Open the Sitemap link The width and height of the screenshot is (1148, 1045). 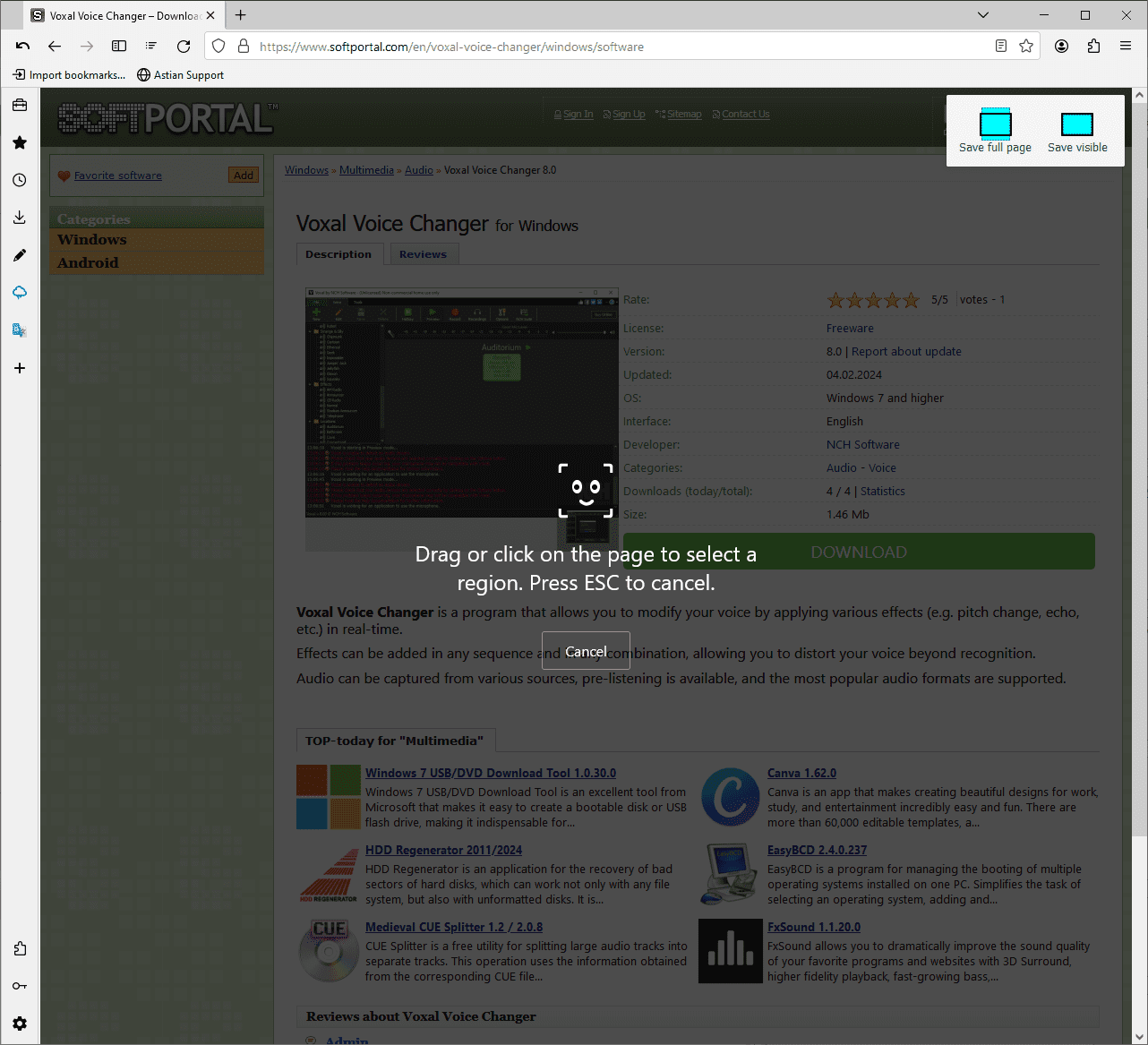(684, 115)
